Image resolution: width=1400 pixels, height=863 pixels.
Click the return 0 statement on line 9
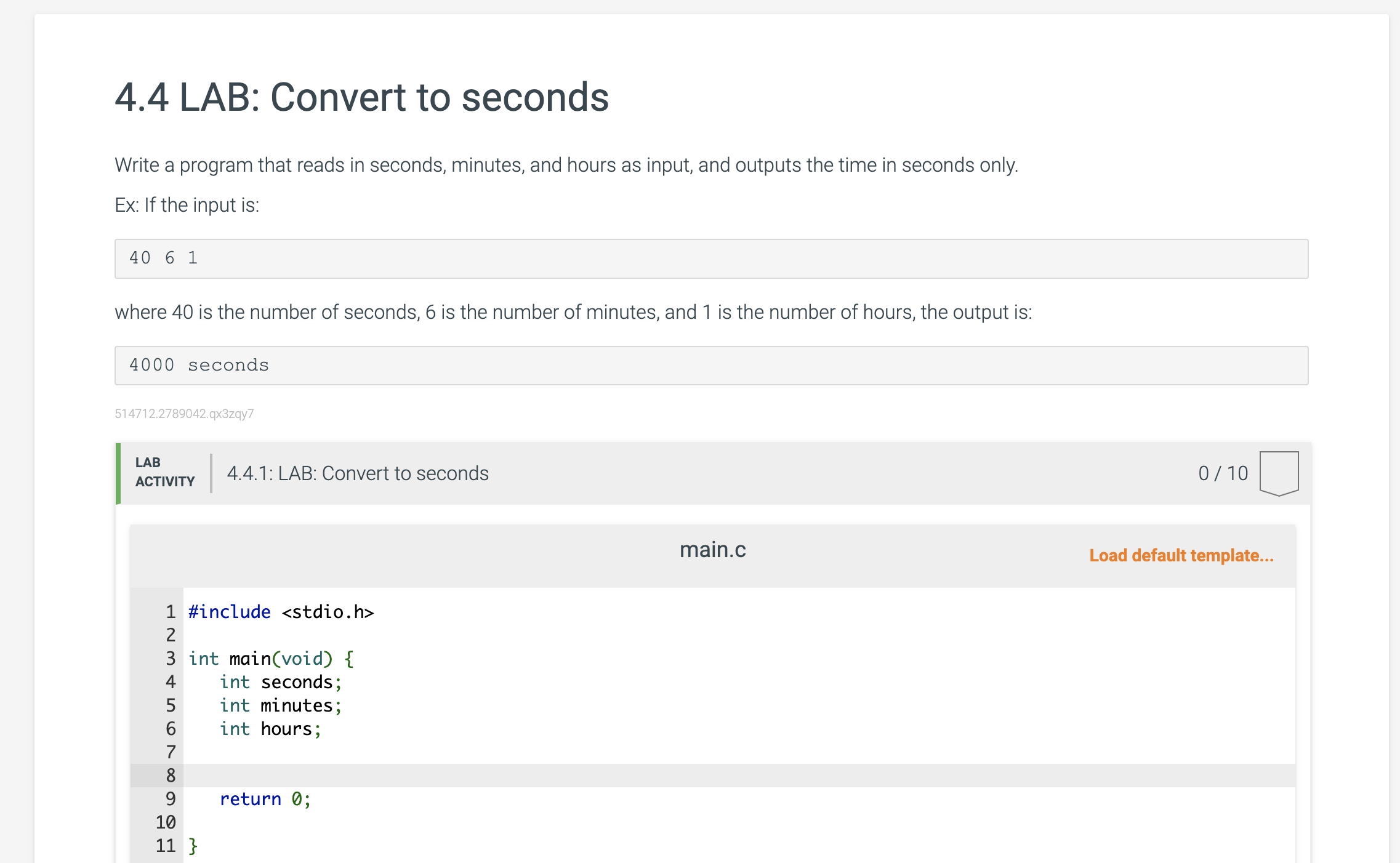265,799
